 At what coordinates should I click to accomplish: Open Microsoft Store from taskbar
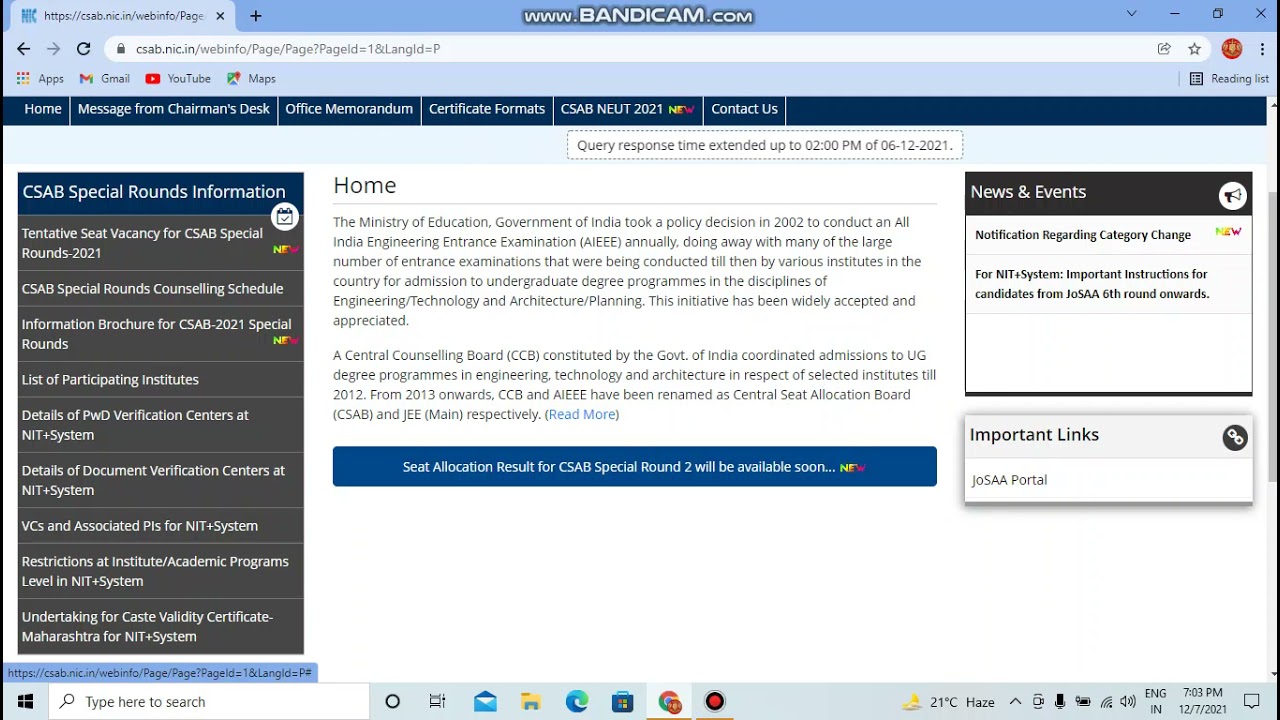tap(623, 701)
